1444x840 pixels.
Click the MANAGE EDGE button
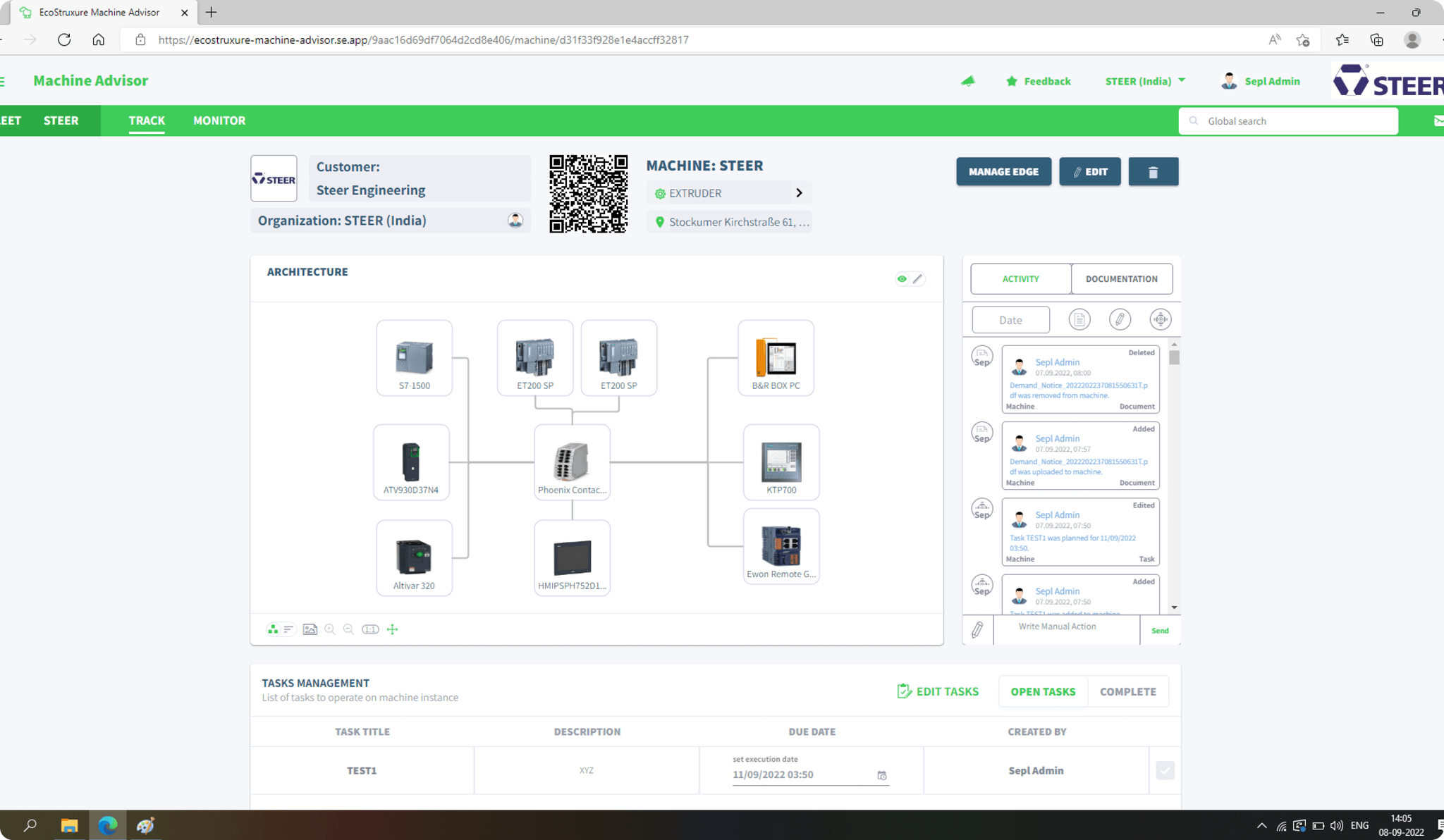pyautogui.click(x=1003, y=172)
